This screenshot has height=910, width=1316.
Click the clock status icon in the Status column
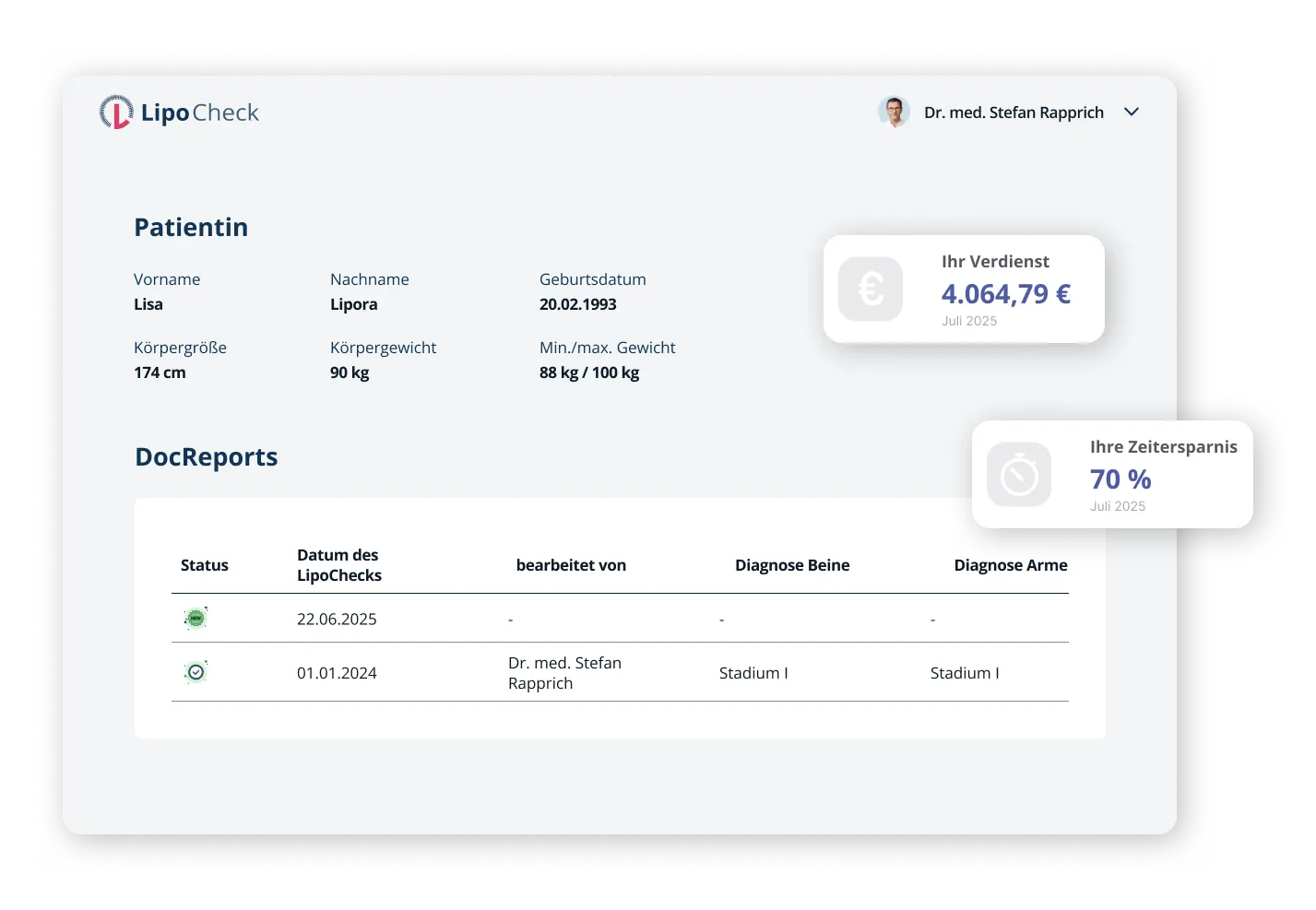click(x=196, y=671)
